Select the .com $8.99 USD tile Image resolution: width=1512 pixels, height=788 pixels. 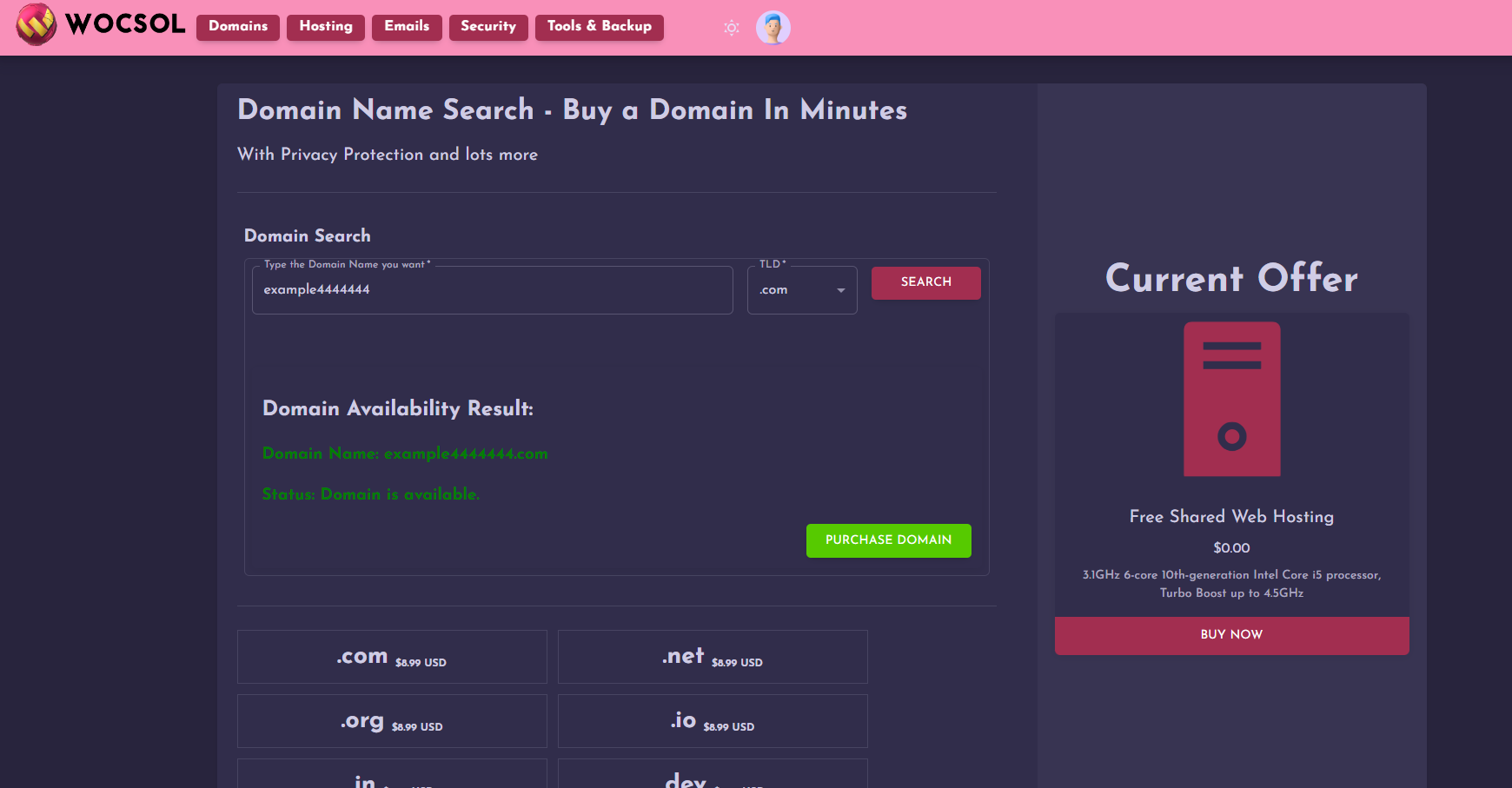[x=392, y=657]
